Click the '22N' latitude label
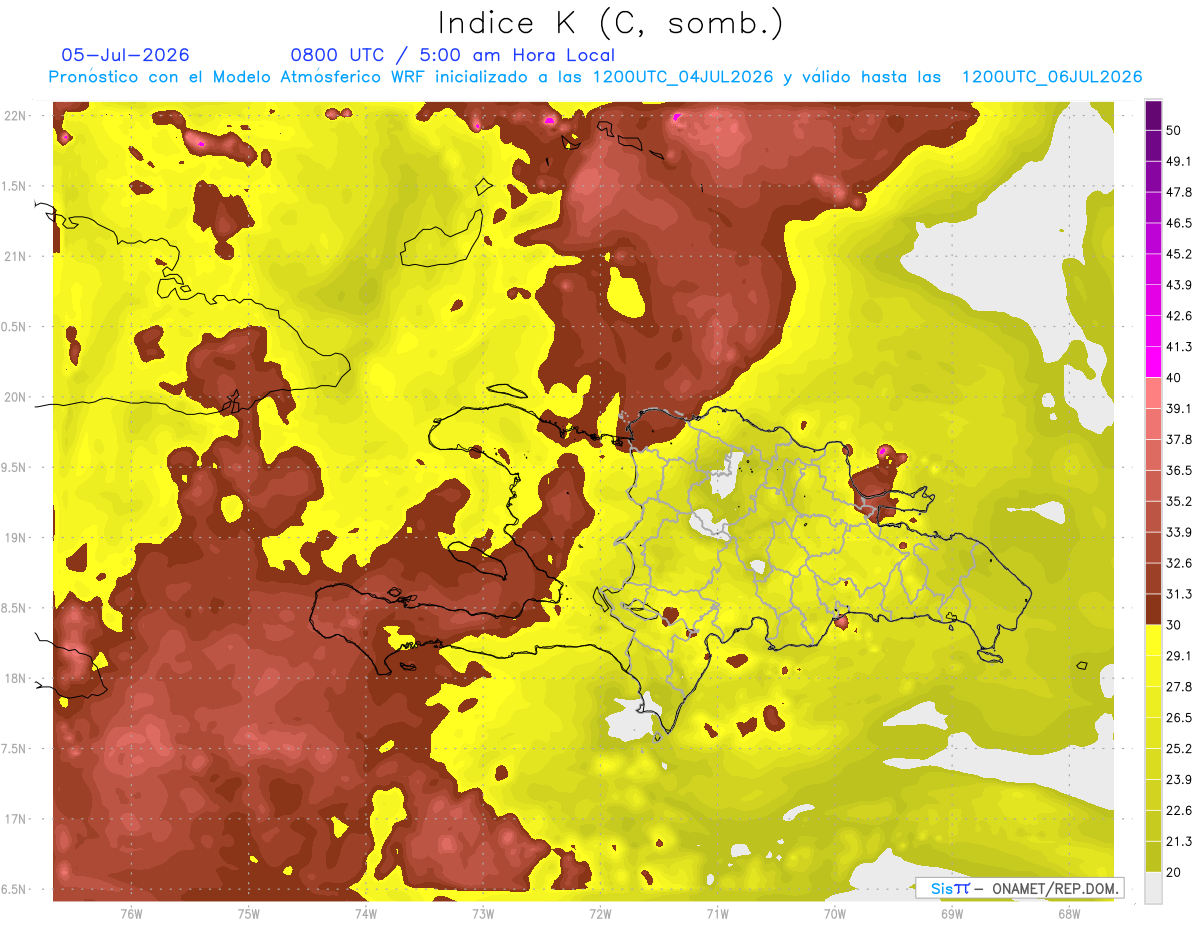Screen dimensions: 1200x927 [x=16, y=115]
